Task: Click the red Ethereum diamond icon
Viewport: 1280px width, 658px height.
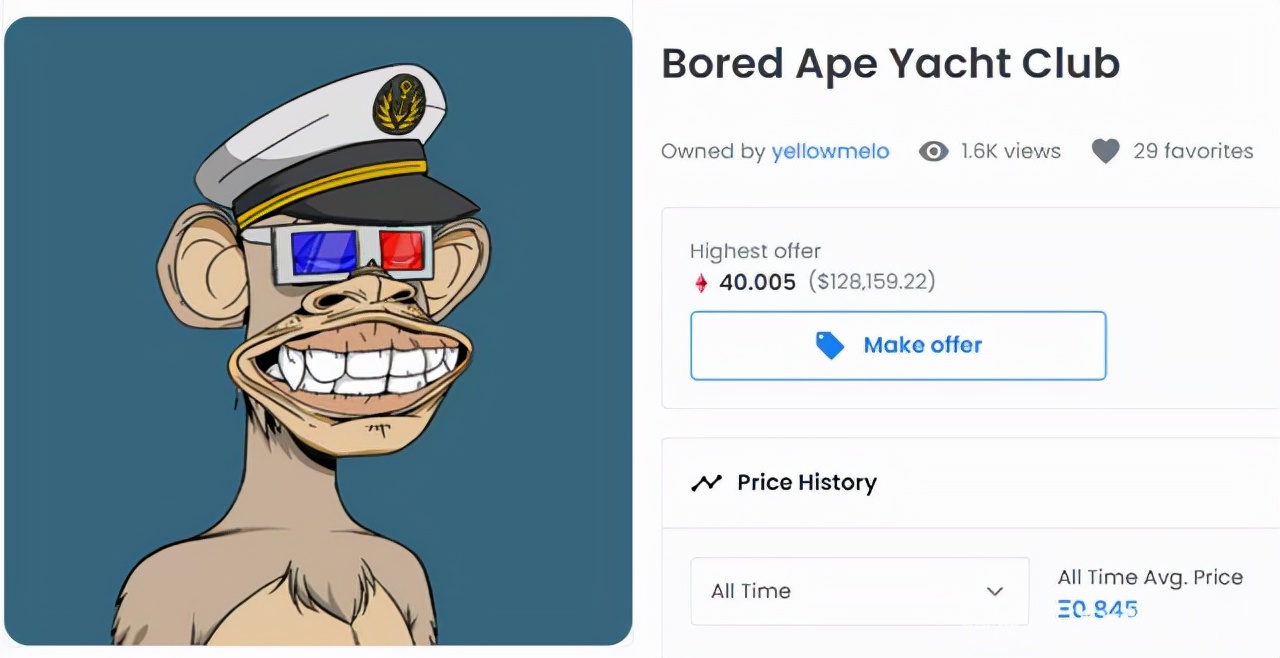Action: (701, 283)
